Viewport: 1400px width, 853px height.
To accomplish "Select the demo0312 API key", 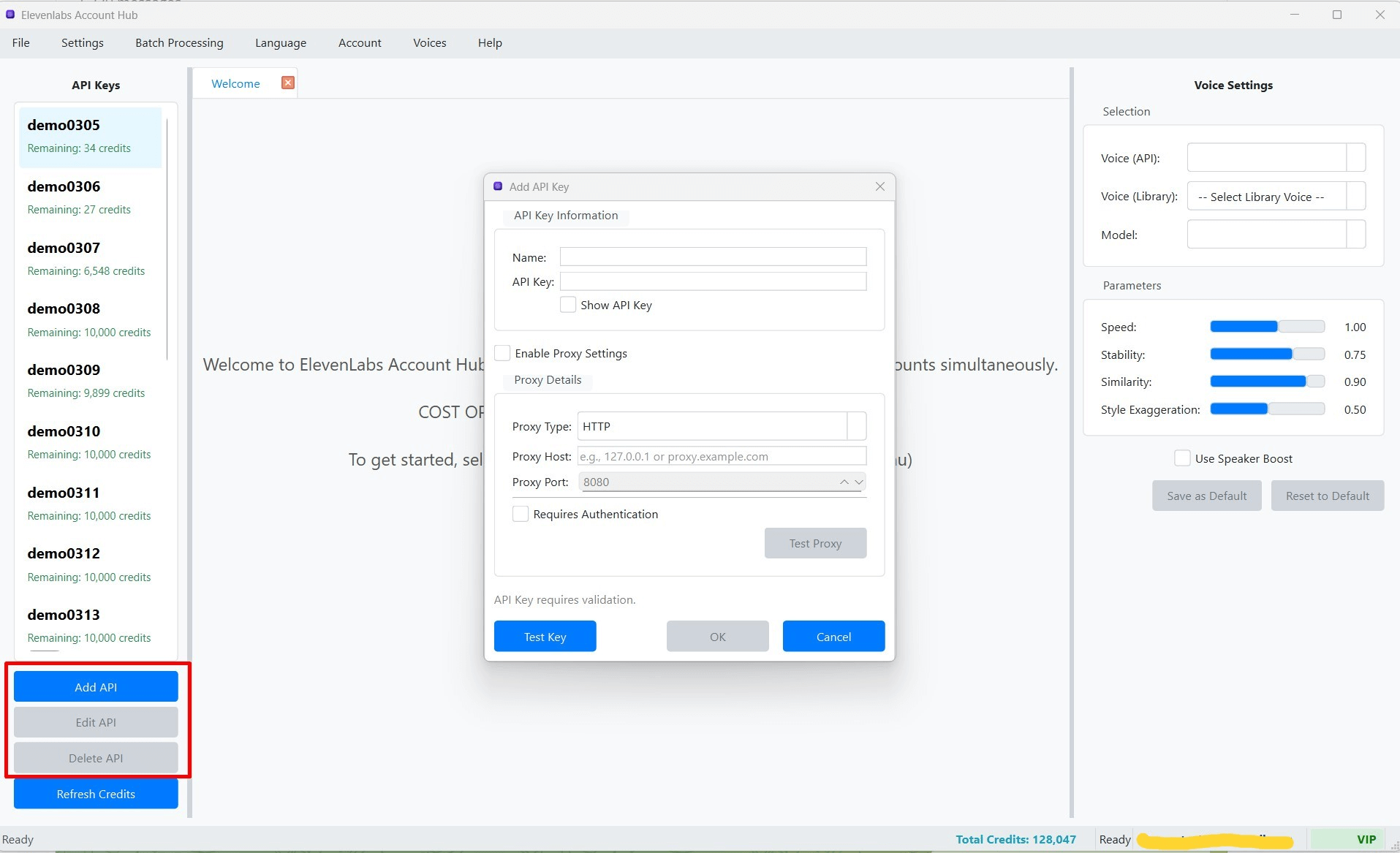I will (90, 565).
